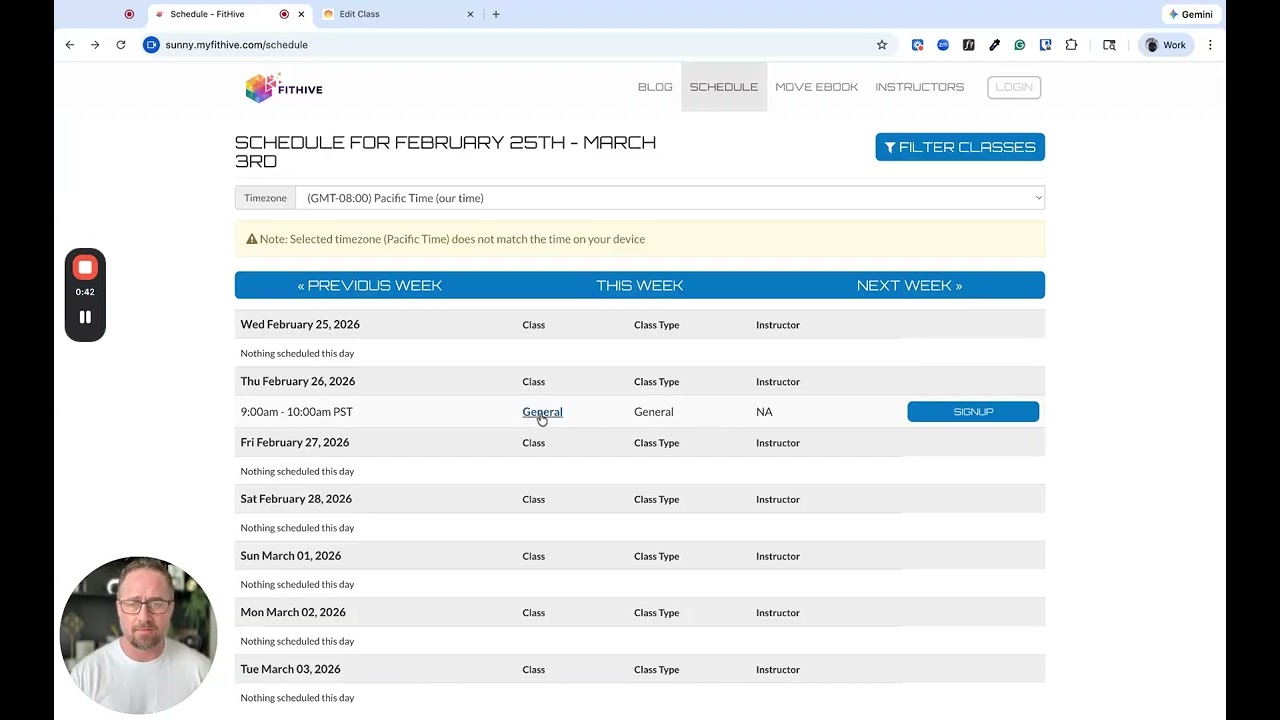Image resolution: width=1280 pixels, height=720 pixels.
Task: Close the Schedule - FitHive tab
Action: pos(301,14)
